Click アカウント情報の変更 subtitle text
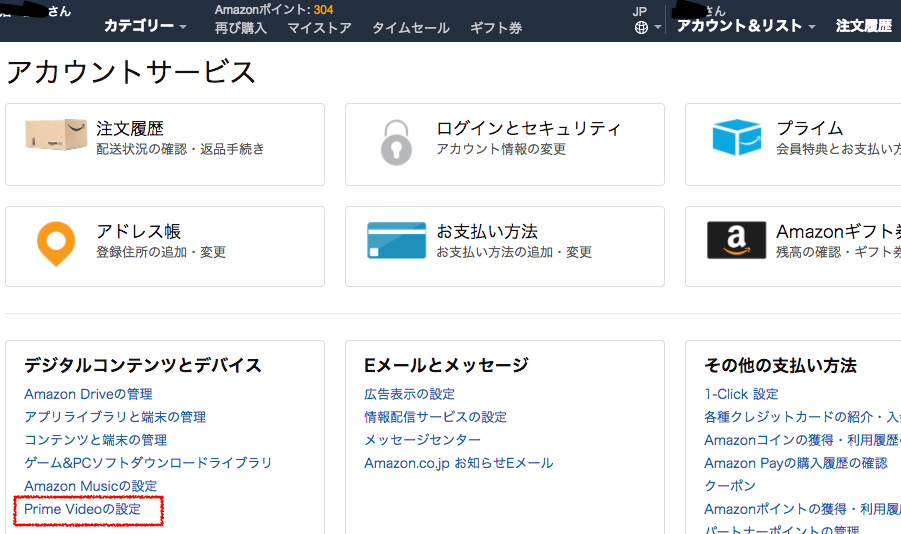 tap(501, 149)
